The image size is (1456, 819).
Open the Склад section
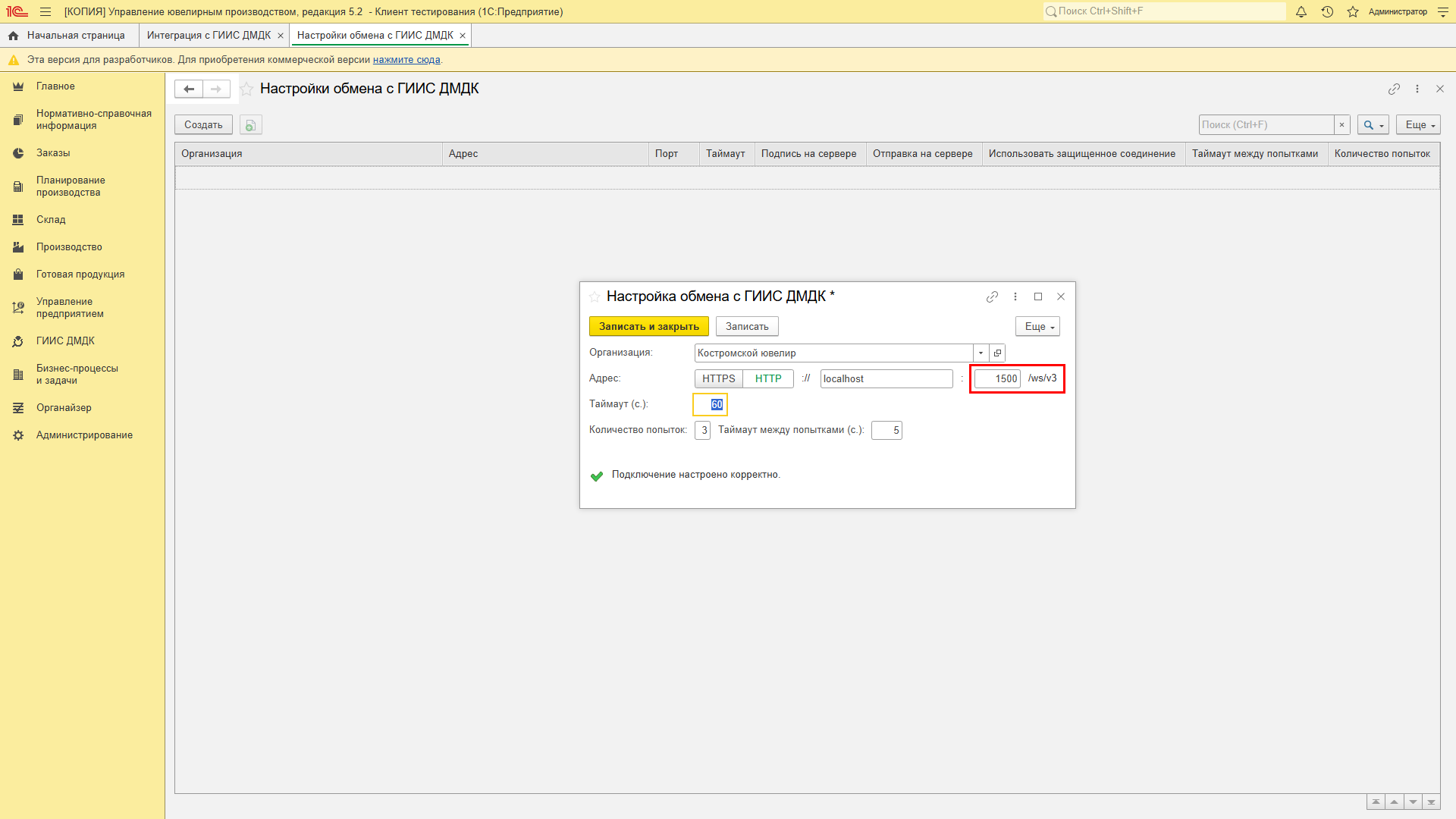click(51, 220)
